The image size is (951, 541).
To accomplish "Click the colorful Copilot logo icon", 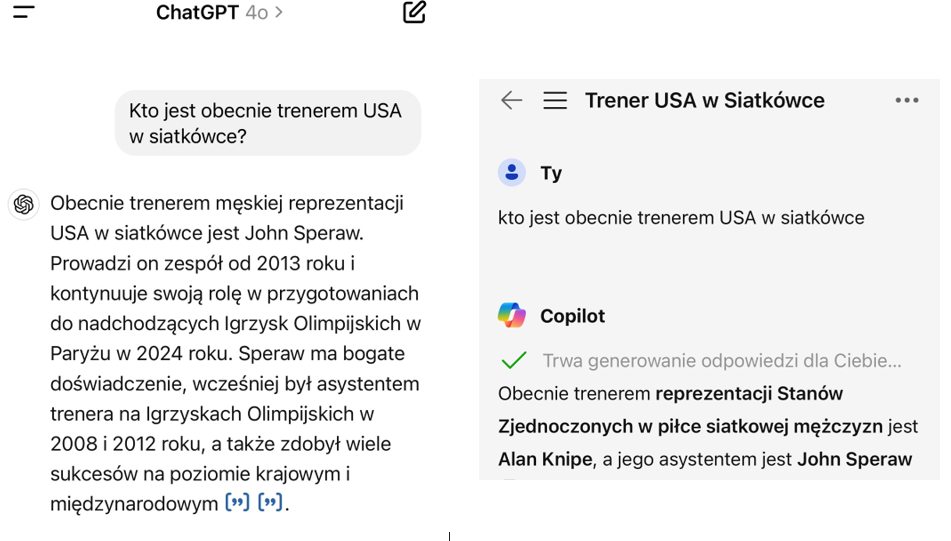I will point(512,316).
